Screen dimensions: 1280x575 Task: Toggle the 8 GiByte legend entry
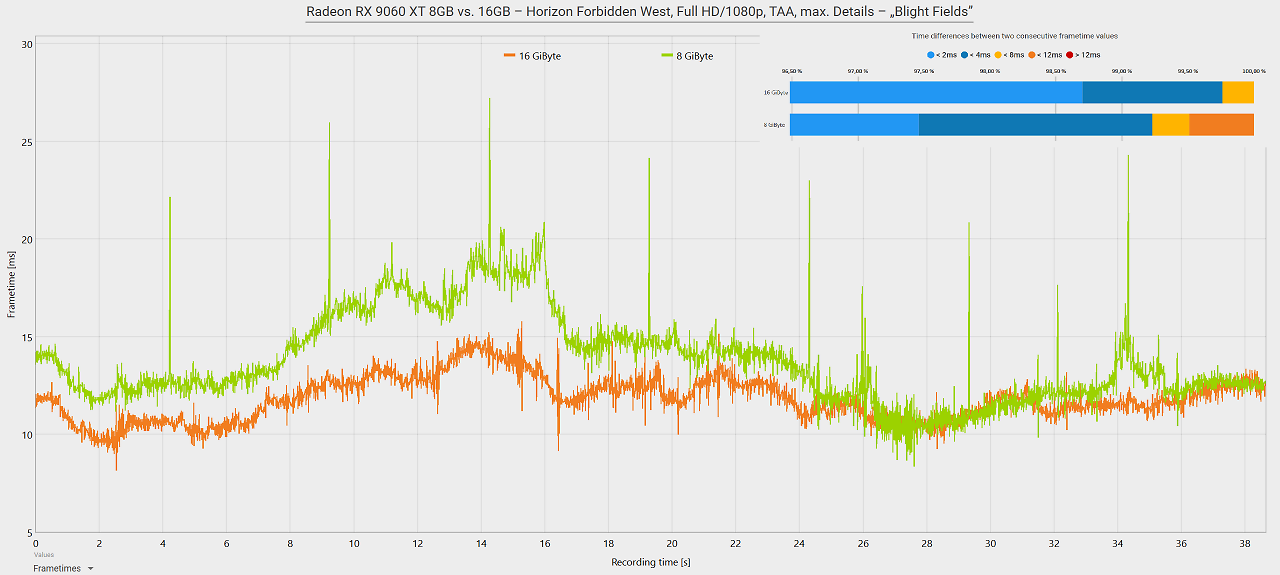[688, 56]
